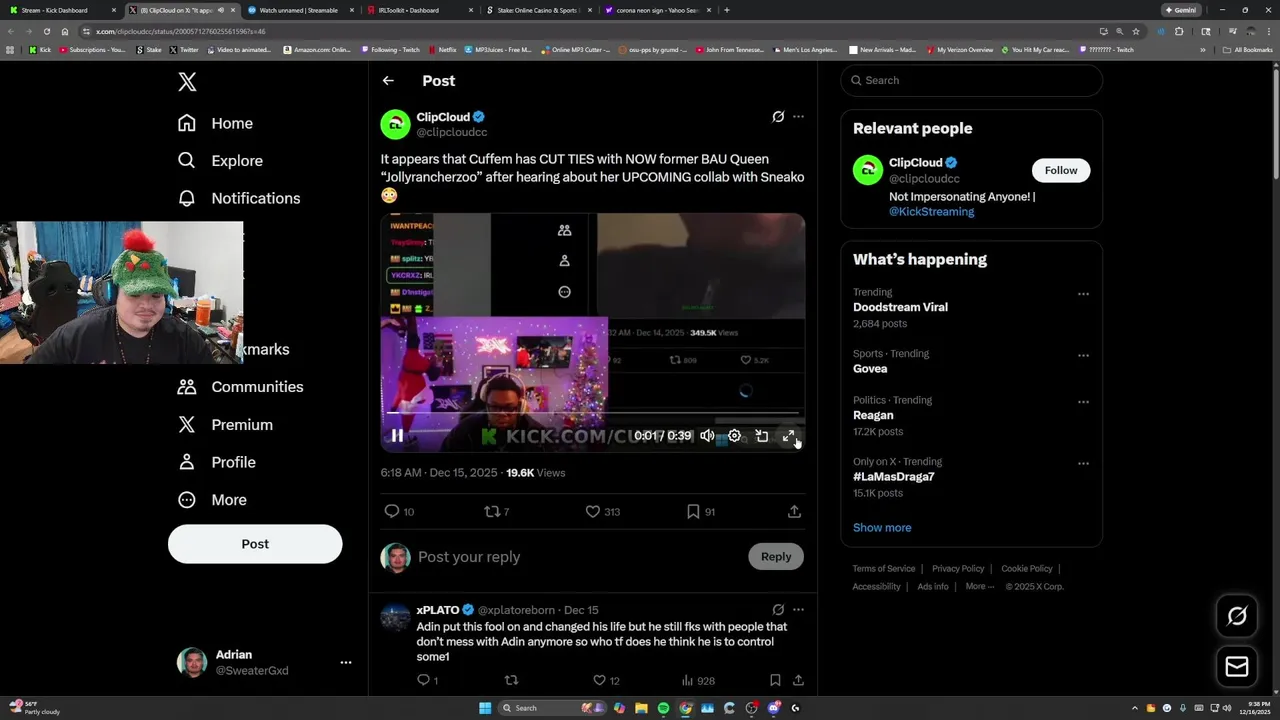1280x720 pixels.
Task: Open the more options on ClipCloud's post
Action: click(798, 117)
